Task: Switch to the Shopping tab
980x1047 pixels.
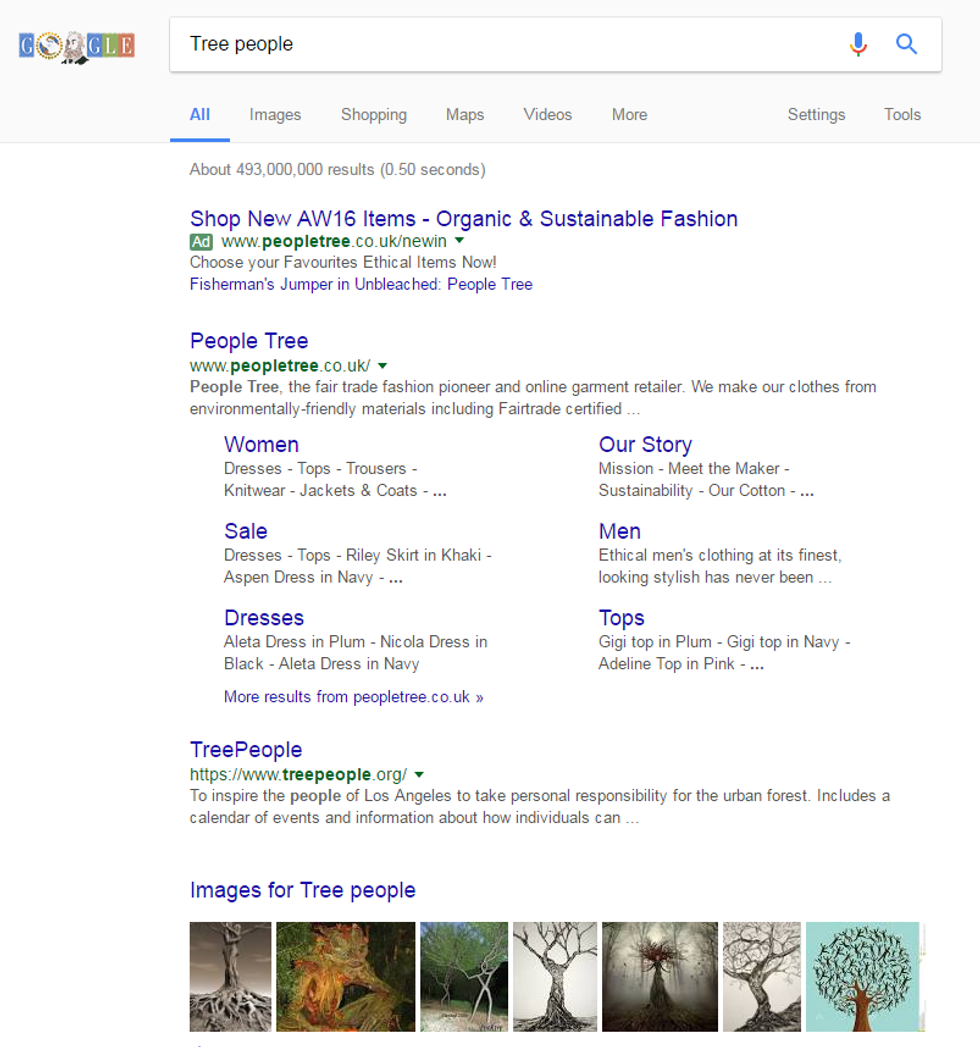Action: [x=373, y=115]
